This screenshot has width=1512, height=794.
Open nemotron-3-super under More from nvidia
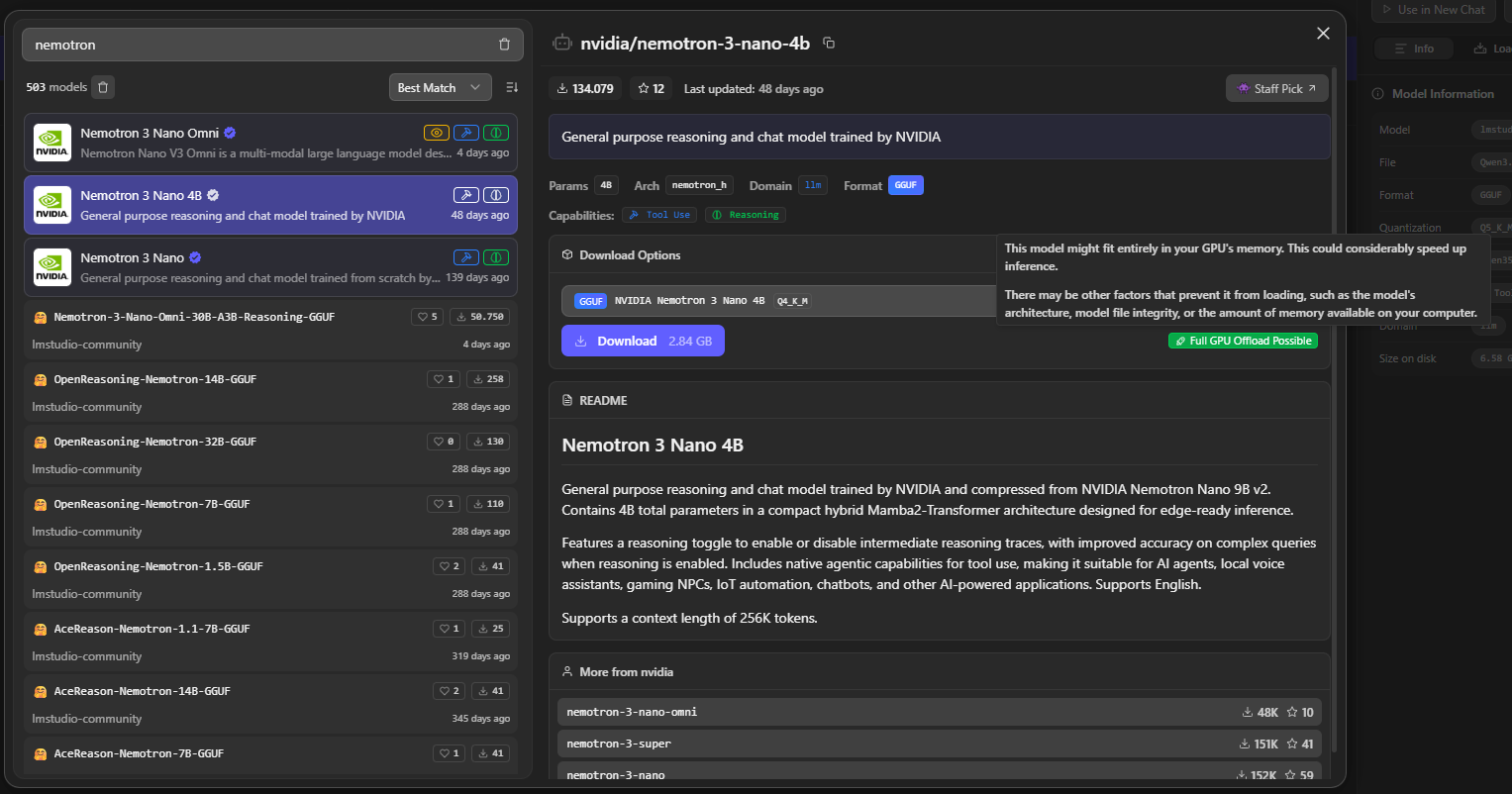tap(940, 744)
